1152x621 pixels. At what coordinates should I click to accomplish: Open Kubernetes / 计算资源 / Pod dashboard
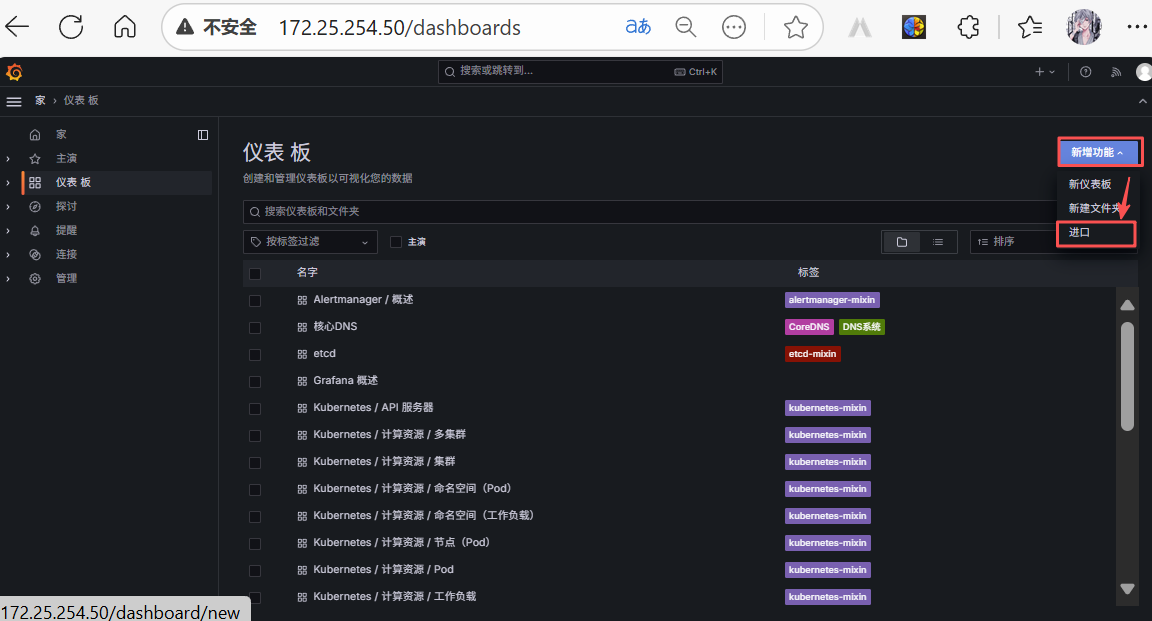tap(383, 570)
